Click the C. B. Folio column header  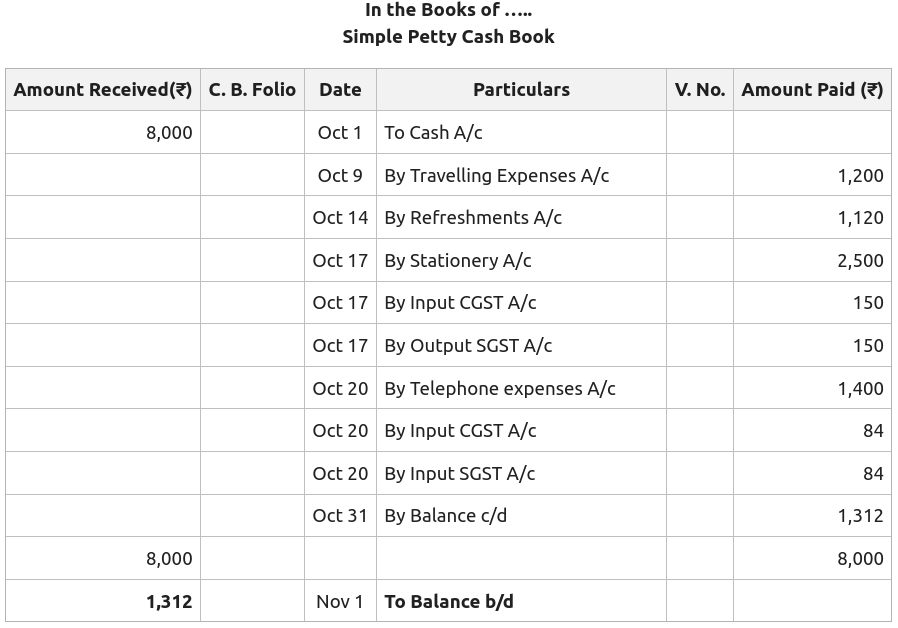[252, 90]
